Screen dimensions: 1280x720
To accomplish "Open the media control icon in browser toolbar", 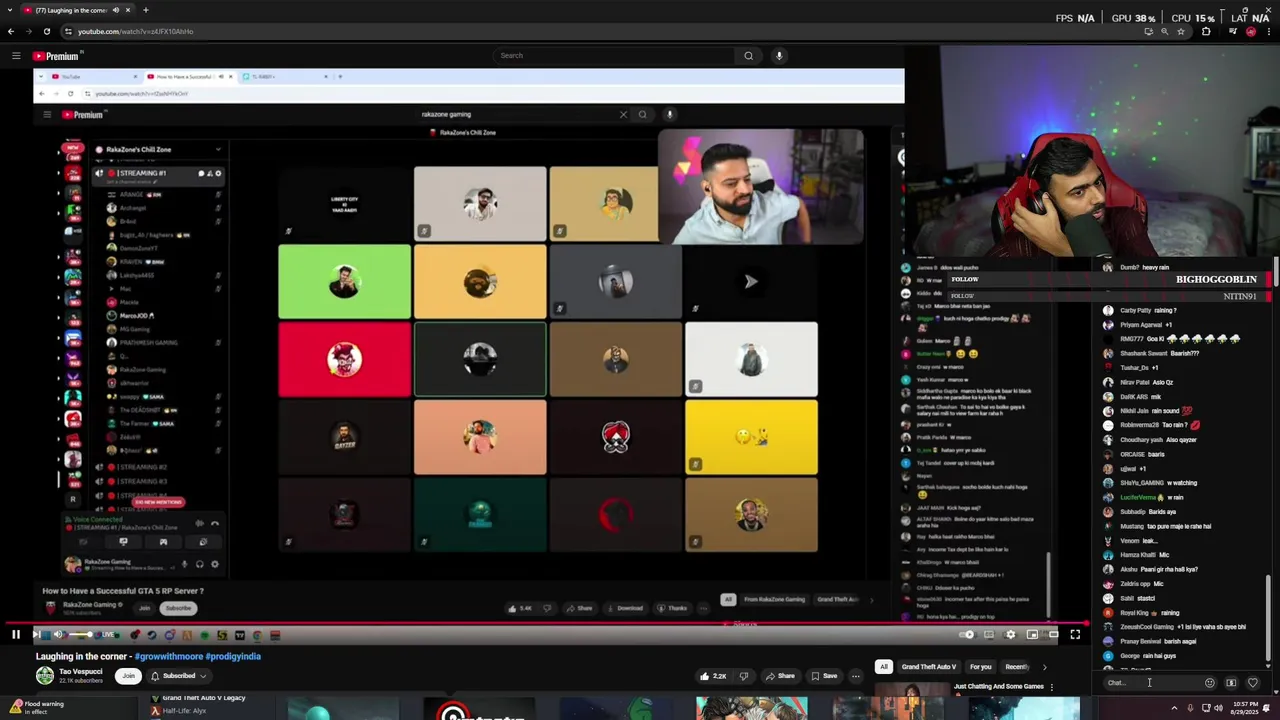I will click(x=1231, y=31).
